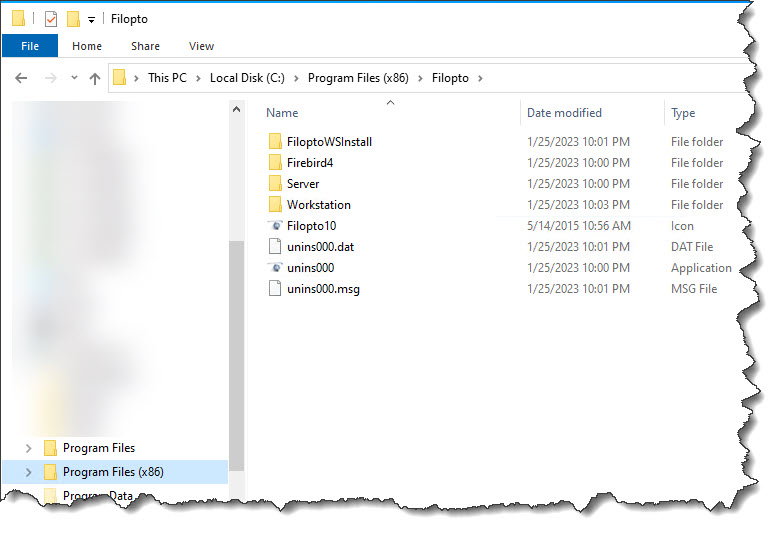Switch to the Share ribbon tab
The image size is (784, 537).
click(x=145, y=46)
